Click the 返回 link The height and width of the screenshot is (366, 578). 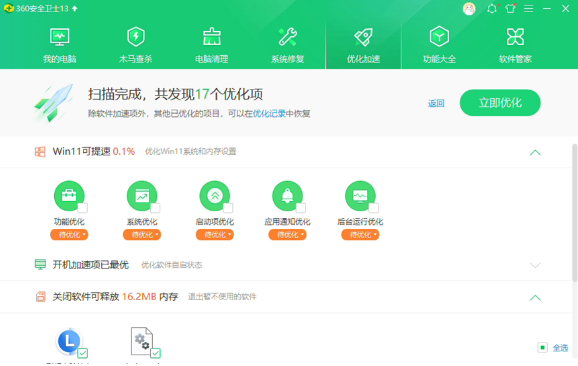coord(436,103)
